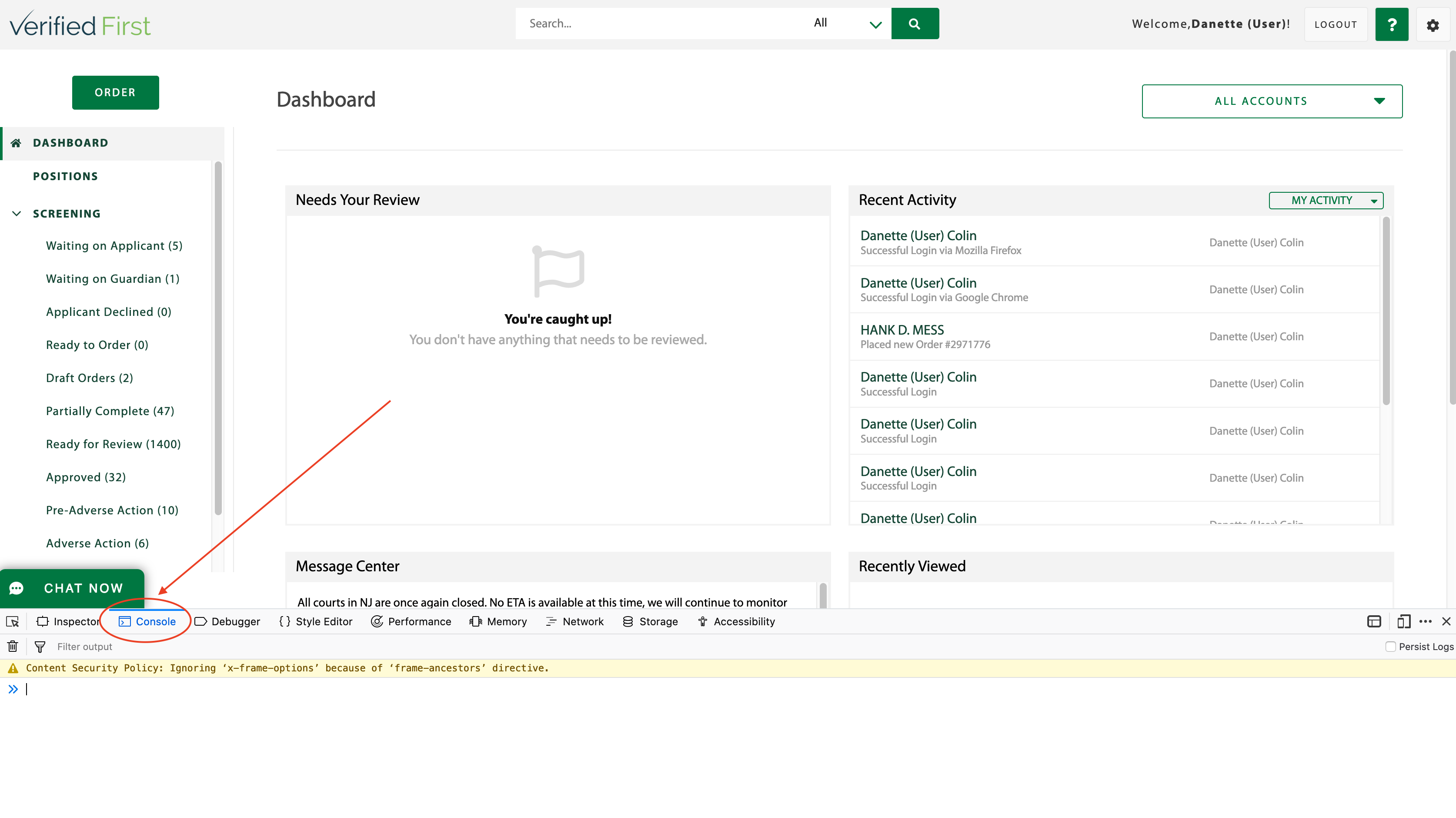This screenshot has height=818, width=1456.
Task: Click the green ORDER button
Action: tap(115, 92)
